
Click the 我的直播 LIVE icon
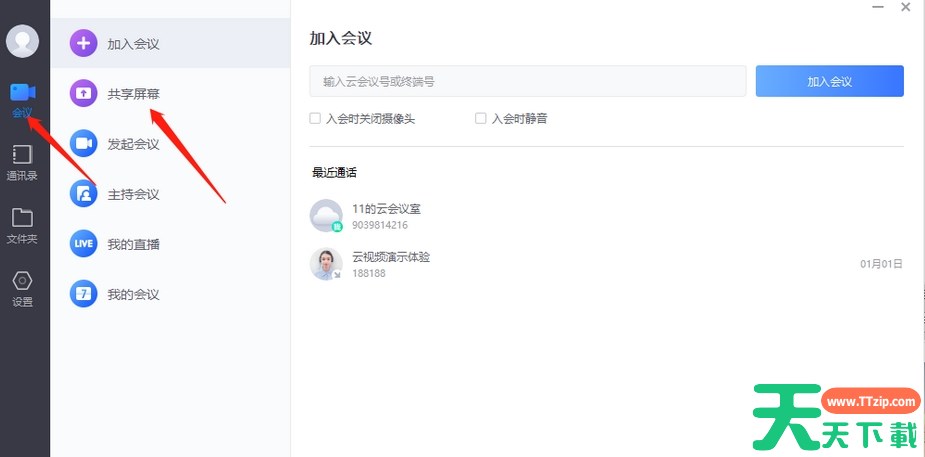coord(83,244)
